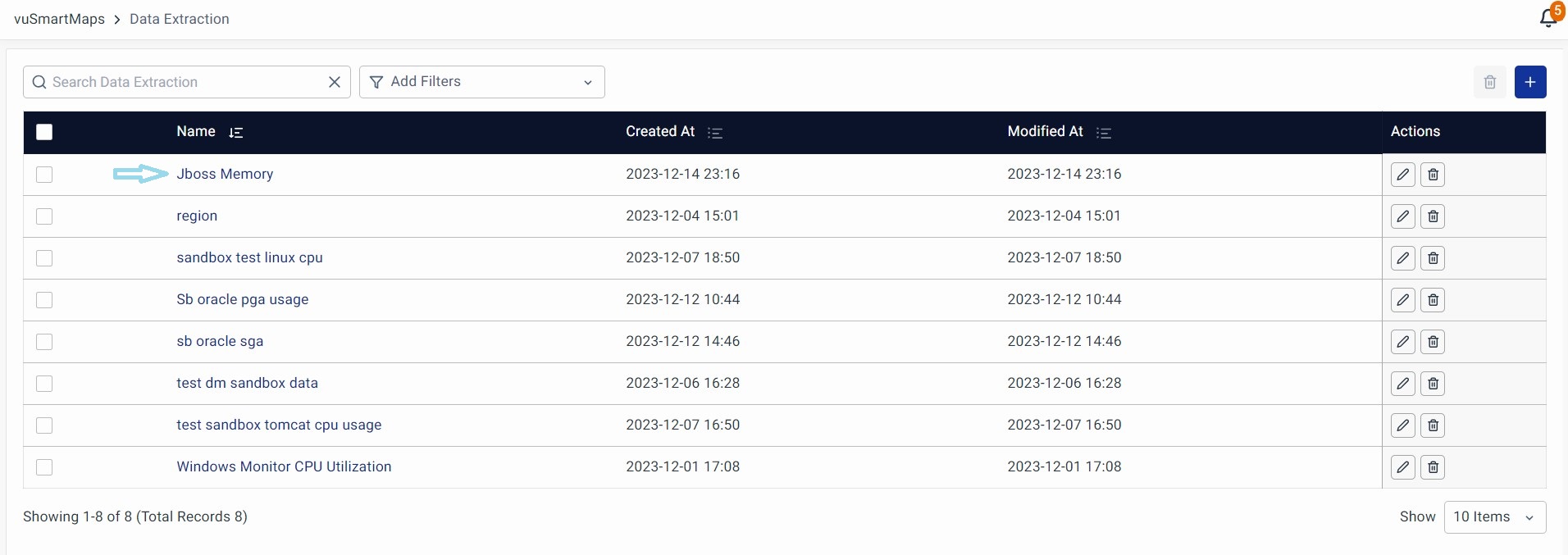Open sandbox test linux cpu link
The image size is (1568, 555).
coord(249,257)
